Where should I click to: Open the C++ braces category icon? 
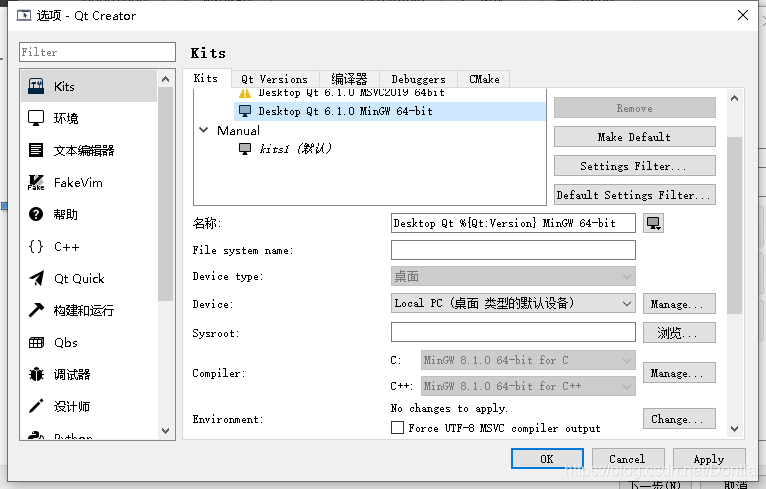point(36,246)
